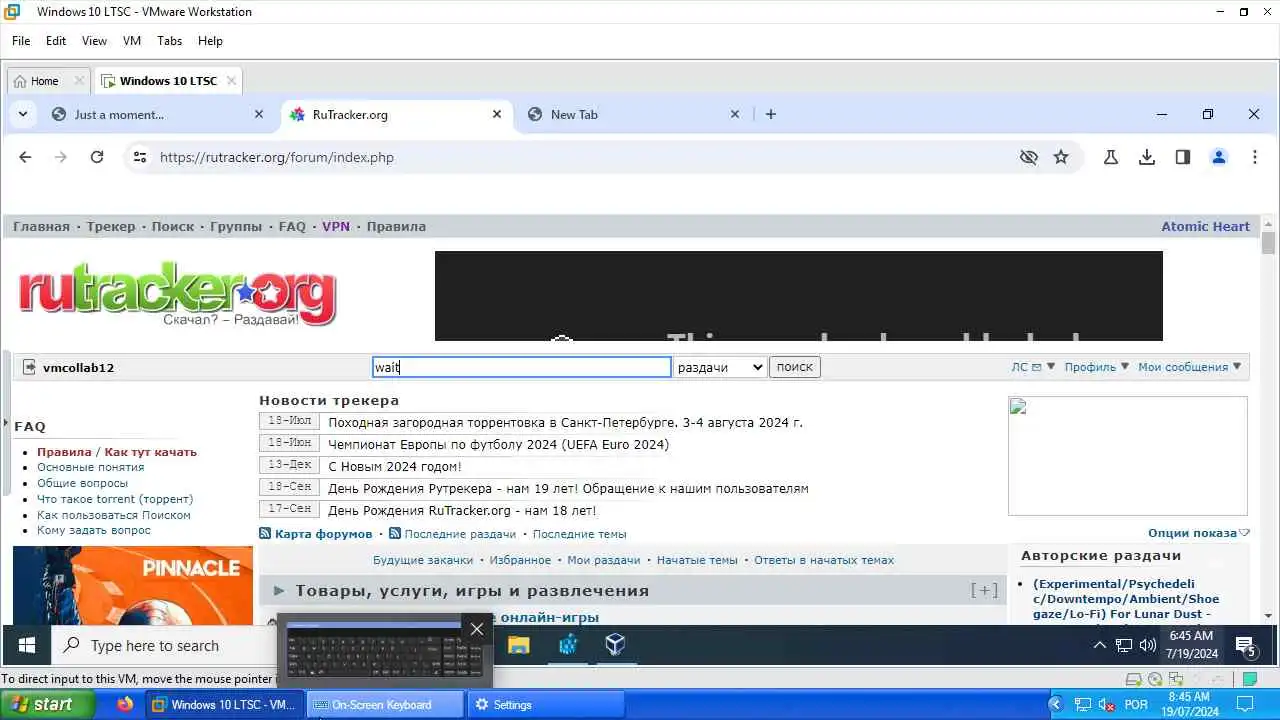Open Chrome three-dot menu
Screen dimensions: 1280x720
pyautogui.click(x=1255, y=157)
